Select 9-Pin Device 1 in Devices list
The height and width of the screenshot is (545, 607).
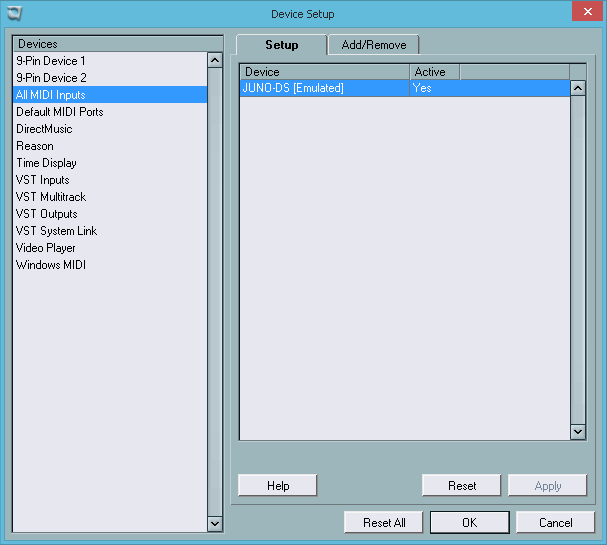(51, 61)
